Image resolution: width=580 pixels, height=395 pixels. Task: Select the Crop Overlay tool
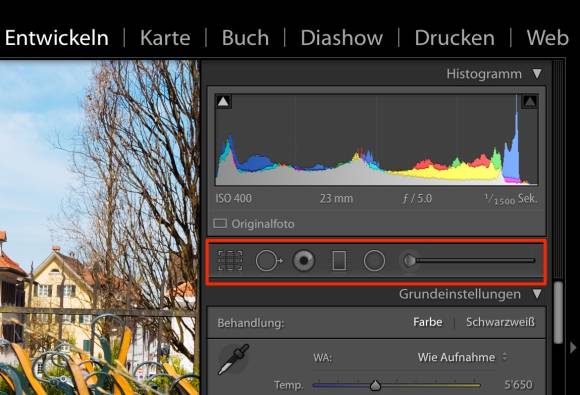230,261
